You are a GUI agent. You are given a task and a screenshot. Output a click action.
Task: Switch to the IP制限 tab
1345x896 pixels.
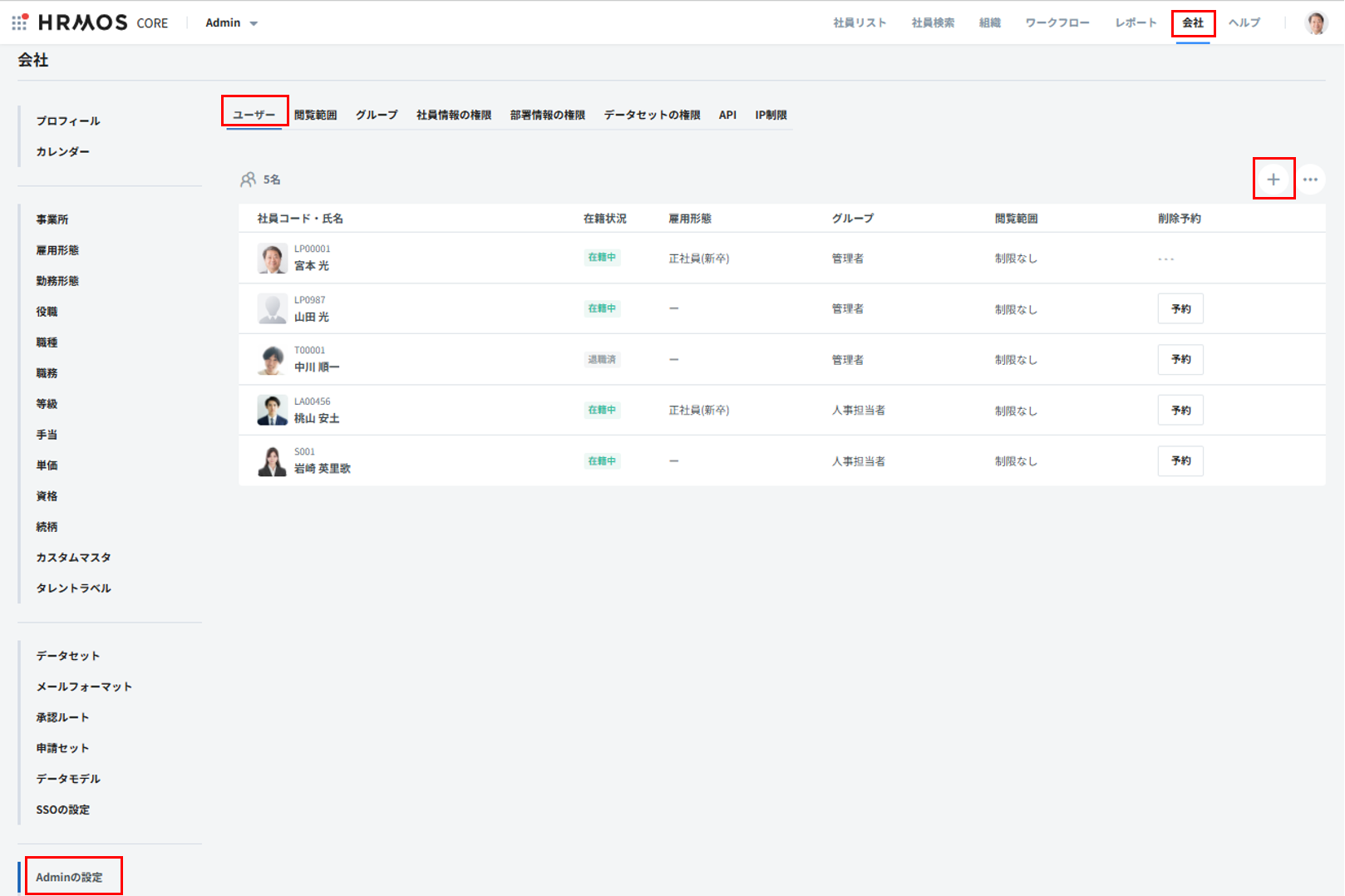[x=771, y=115]
